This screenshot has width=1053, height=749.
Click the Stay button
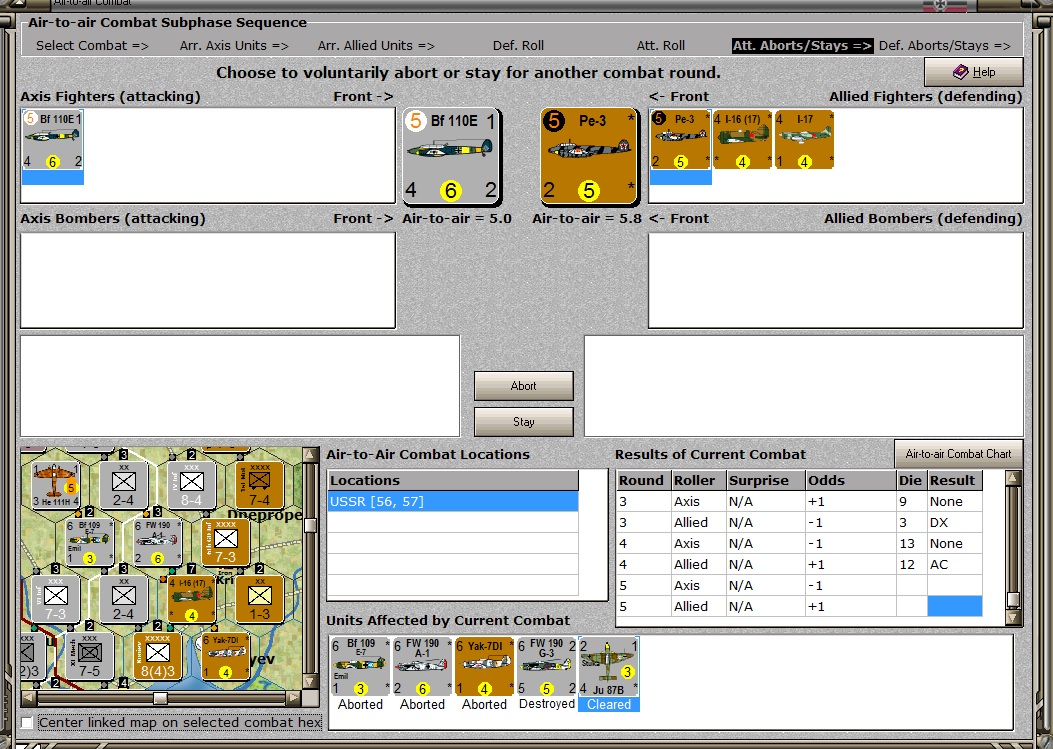524,422
